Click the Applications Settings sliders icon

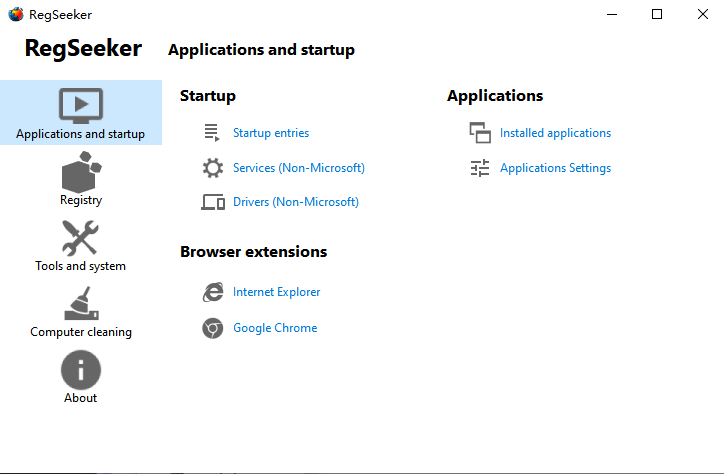pyautogui.click(x=479, y=168)
